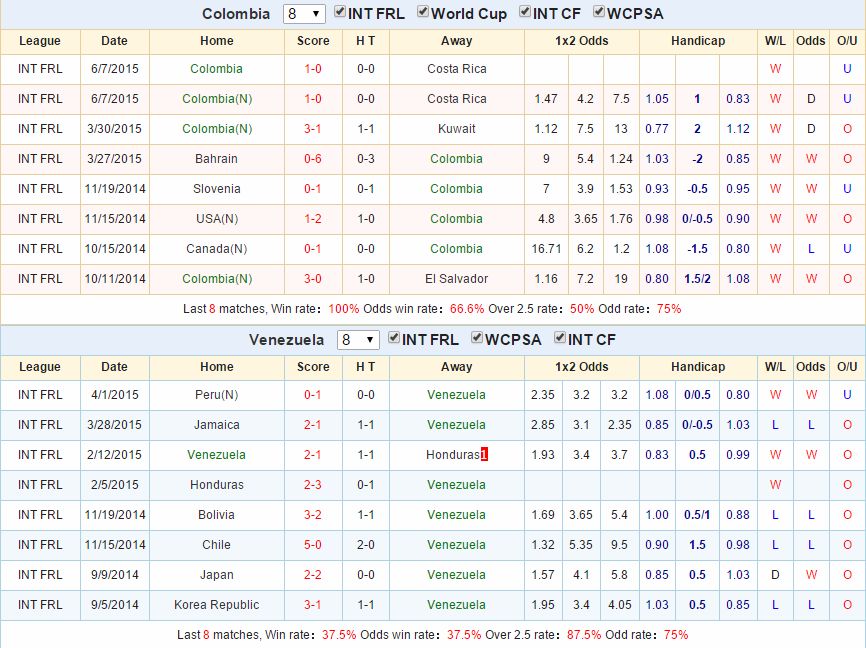The width and height of the screenshot is (866, 648).
Task: Click the 100% Colombia win rate
Action: 344,309
